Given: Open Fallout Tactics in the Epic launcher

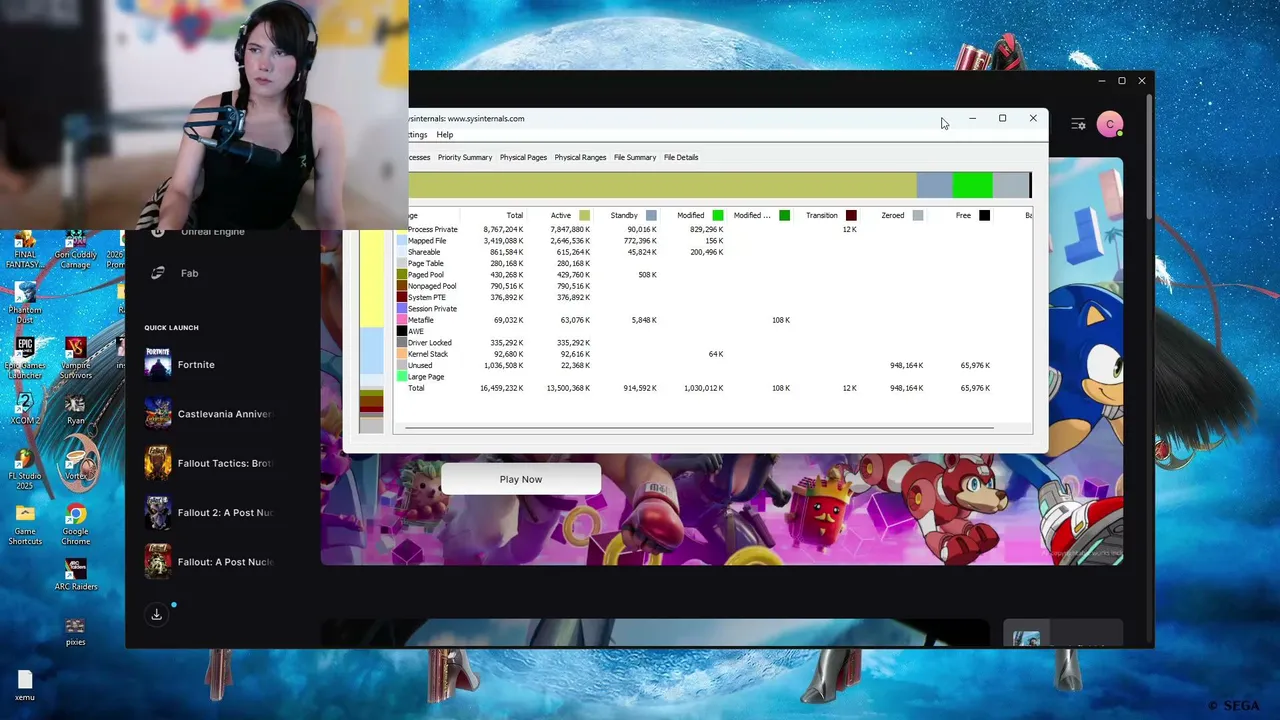Looking at the screenshot, I should [208, 463].
